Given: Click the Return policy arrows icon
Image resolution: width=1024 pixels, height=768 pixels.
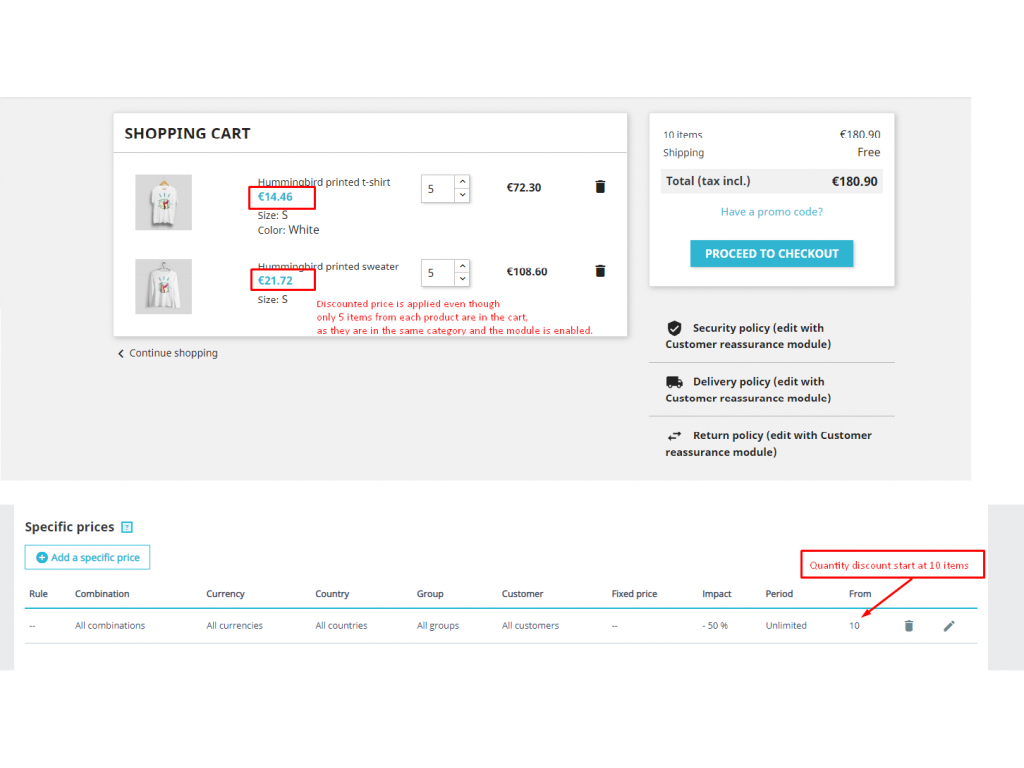Looking at the screenshot, I should pos(674,436).
